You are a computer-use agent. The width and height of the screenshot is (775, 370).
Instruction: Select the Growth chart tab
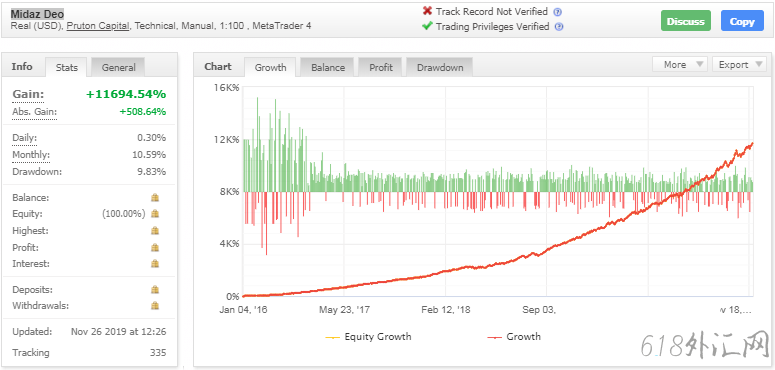270,68
